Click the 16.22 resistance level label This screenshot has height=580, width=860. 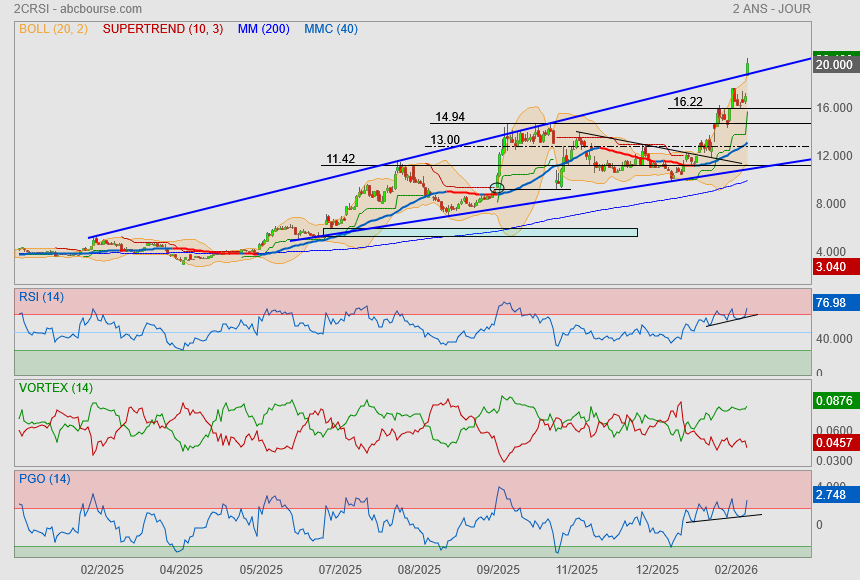pos(688,102)
